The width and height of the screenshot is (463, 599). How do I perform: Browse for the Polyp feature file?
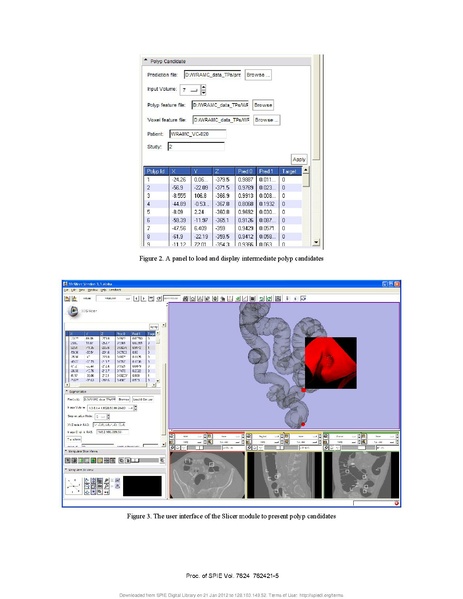pos(263,105)
